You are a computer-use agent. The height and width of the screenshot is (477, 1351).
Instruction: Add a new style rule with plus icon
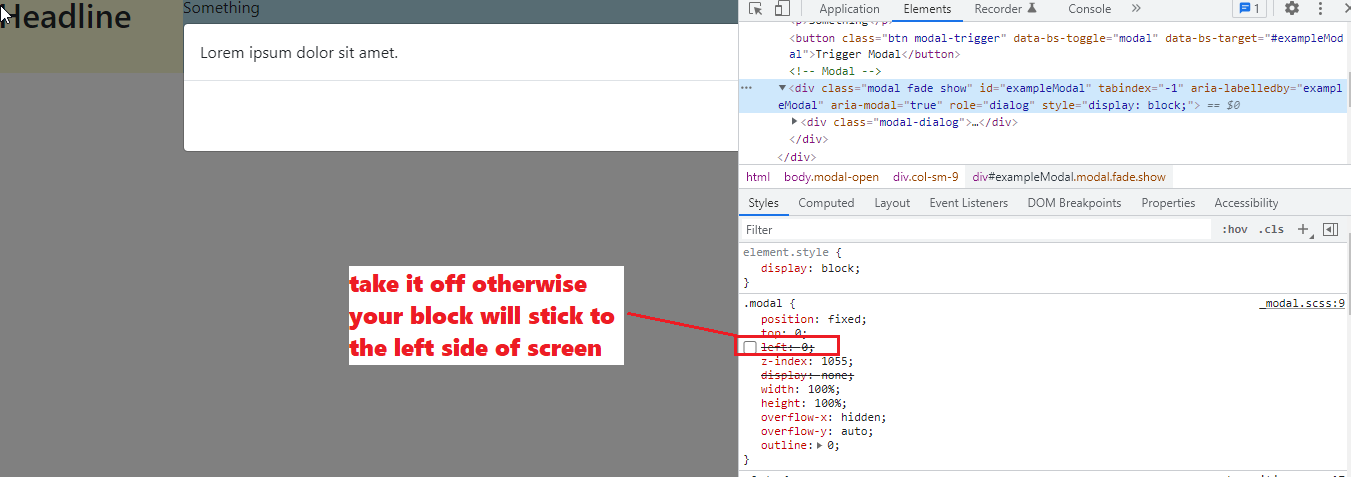(1303, 229)
